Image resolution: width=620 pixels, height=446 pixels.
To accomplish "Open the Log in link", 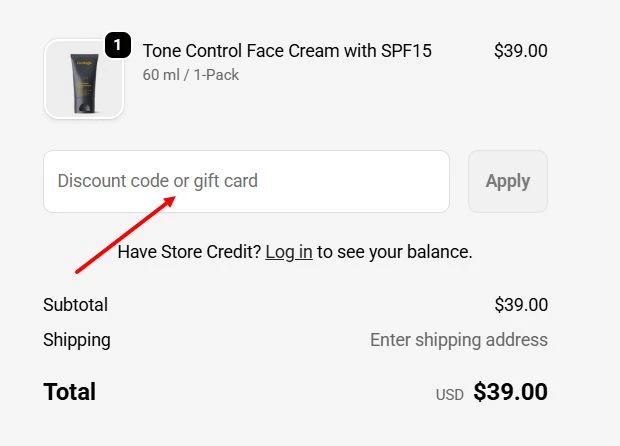I will pyautogui.click(x=289, y=252).
